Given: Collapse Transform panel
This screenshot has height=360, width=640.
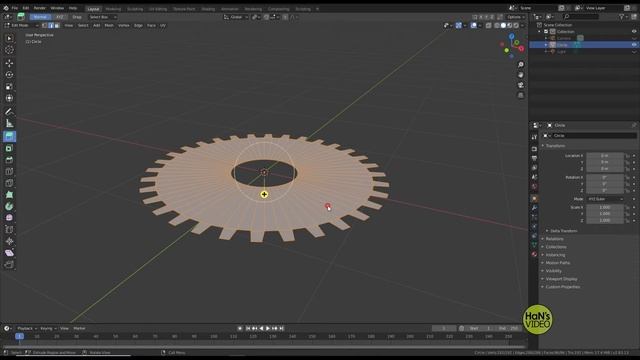Looking at the screenshot, I should (x=555, y=146).
